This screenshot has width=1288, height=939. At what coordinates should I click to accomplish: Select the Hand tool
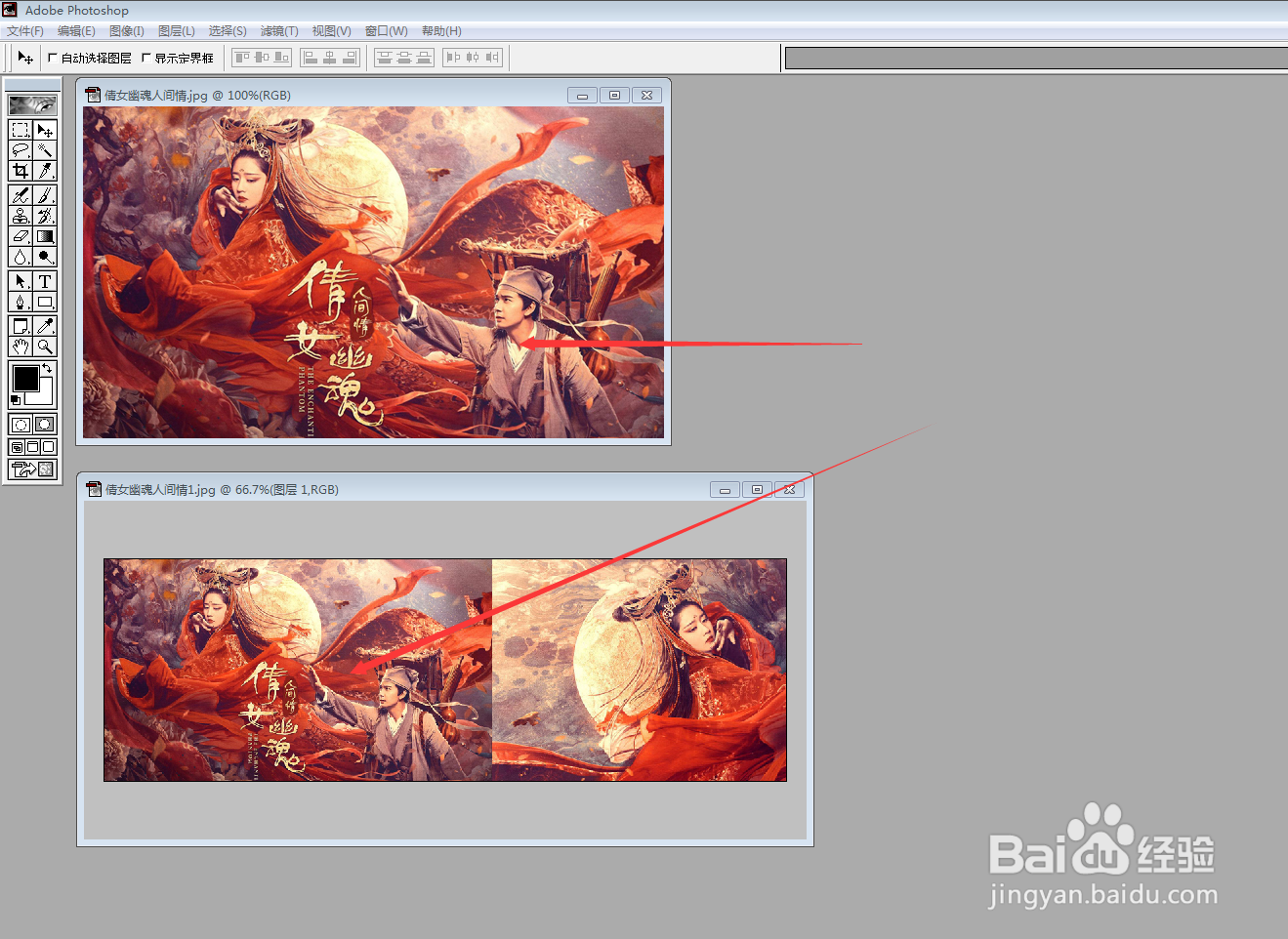pos(21,347)
